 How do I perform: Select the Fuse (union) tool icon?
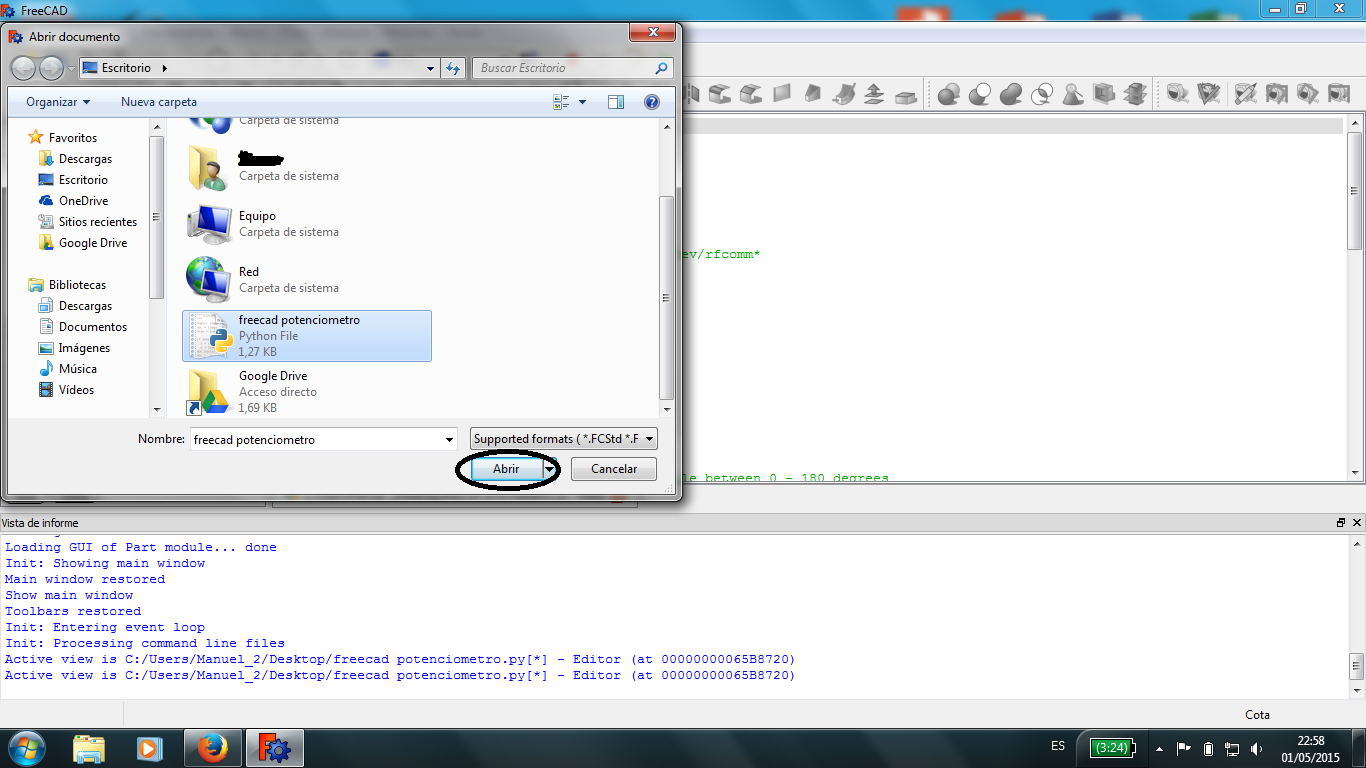pyautogui.click(x=1010, y=94)
